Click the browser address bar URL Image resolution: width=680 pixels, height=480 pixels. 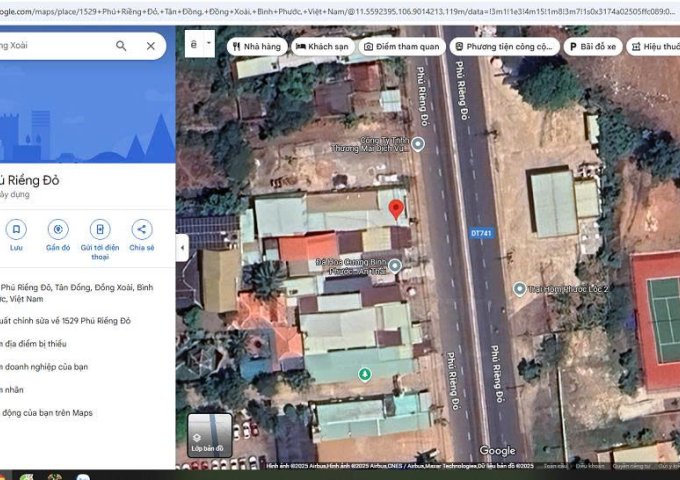pos(340,9)
